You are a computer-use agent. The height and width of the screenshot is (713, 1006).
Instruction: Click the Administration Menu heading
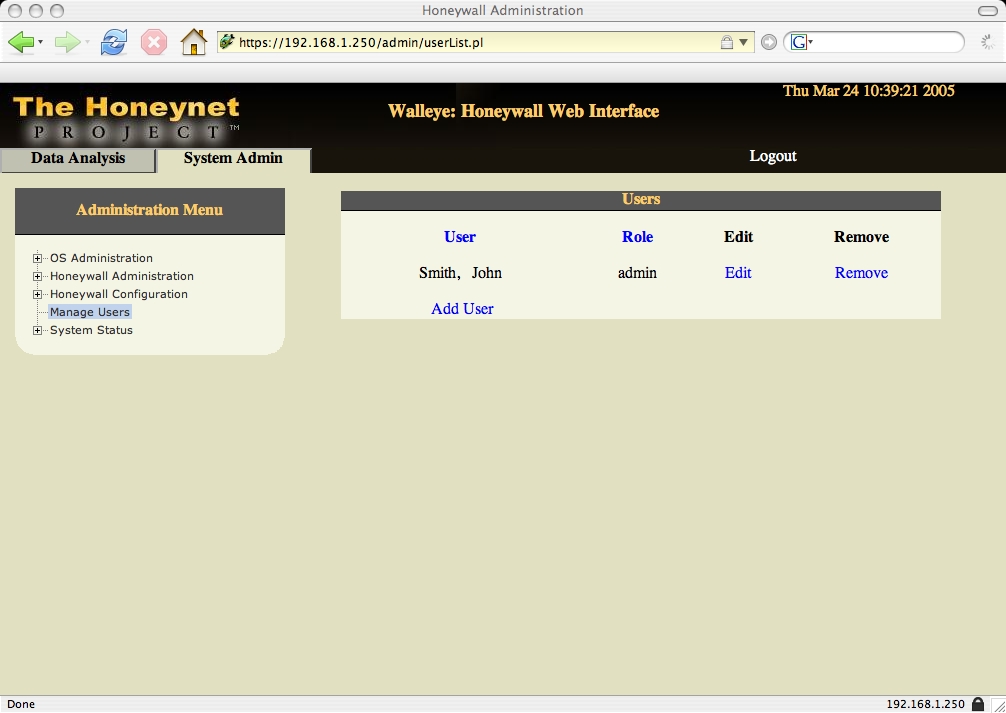coord(149,210)
